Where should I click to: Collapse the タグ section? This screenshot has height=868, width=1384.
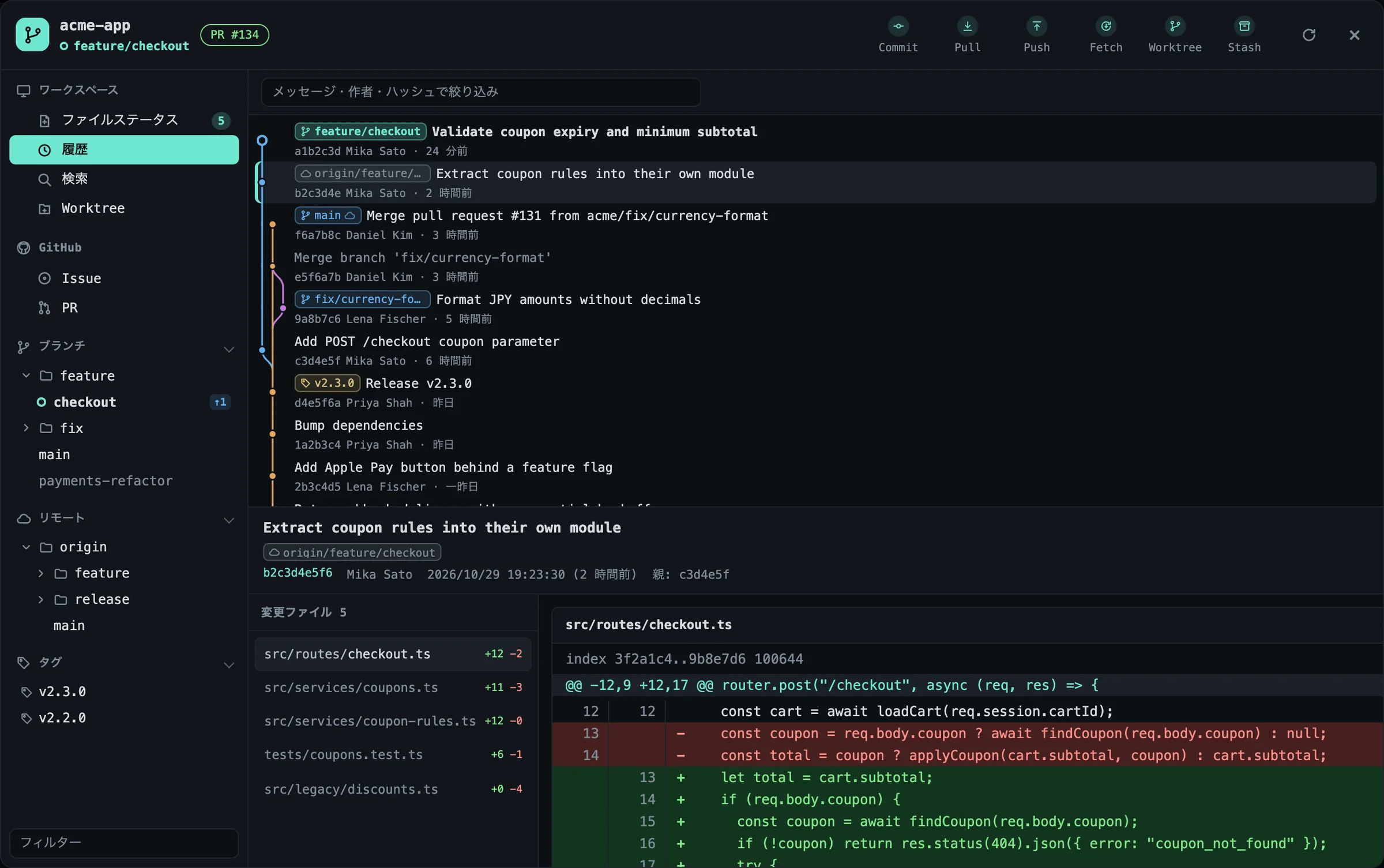229,665
